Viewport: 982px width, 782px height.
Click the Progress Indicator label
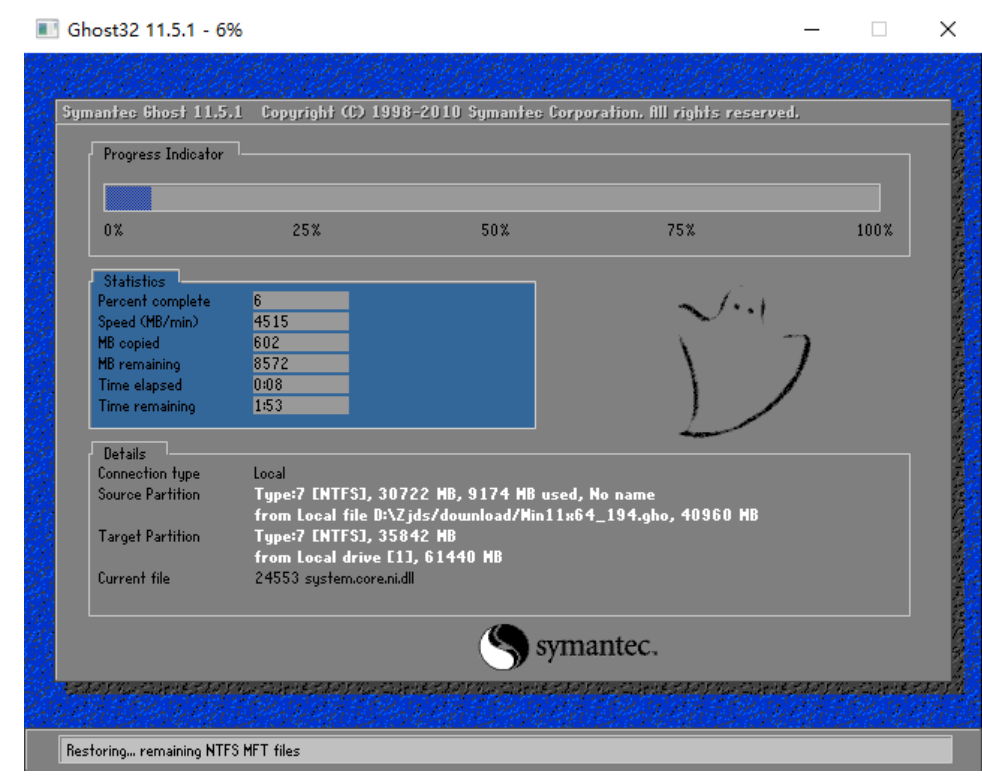(163, 154)
